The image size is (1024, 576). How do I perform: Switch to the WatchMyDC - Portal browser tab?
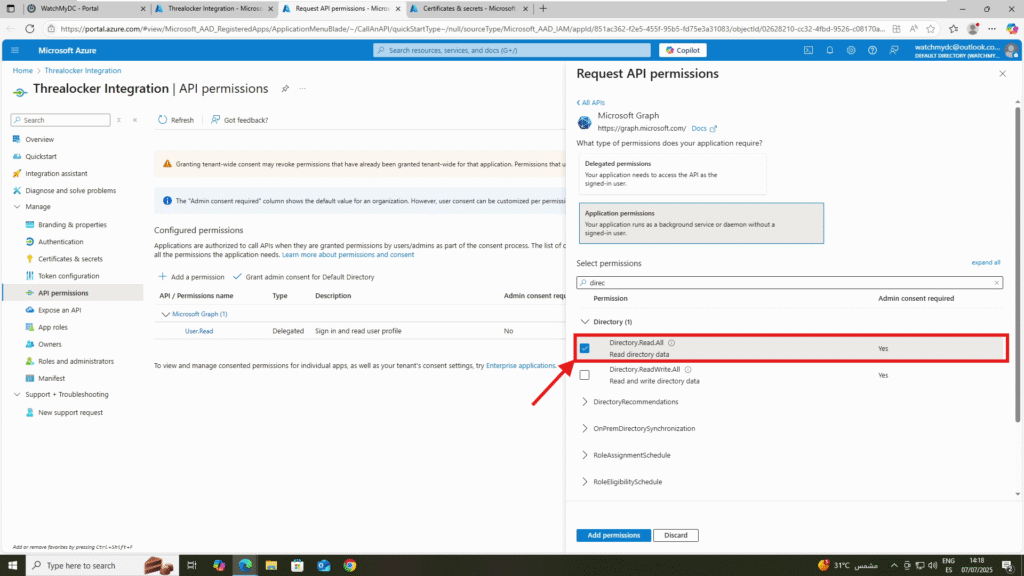tap(84, 8)
